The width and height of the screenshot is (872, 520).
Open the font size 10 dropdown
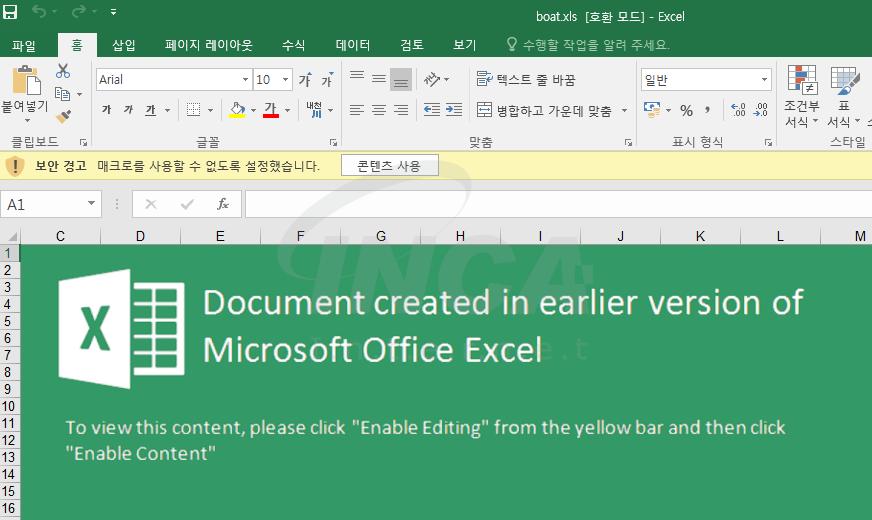click(285, 80)
